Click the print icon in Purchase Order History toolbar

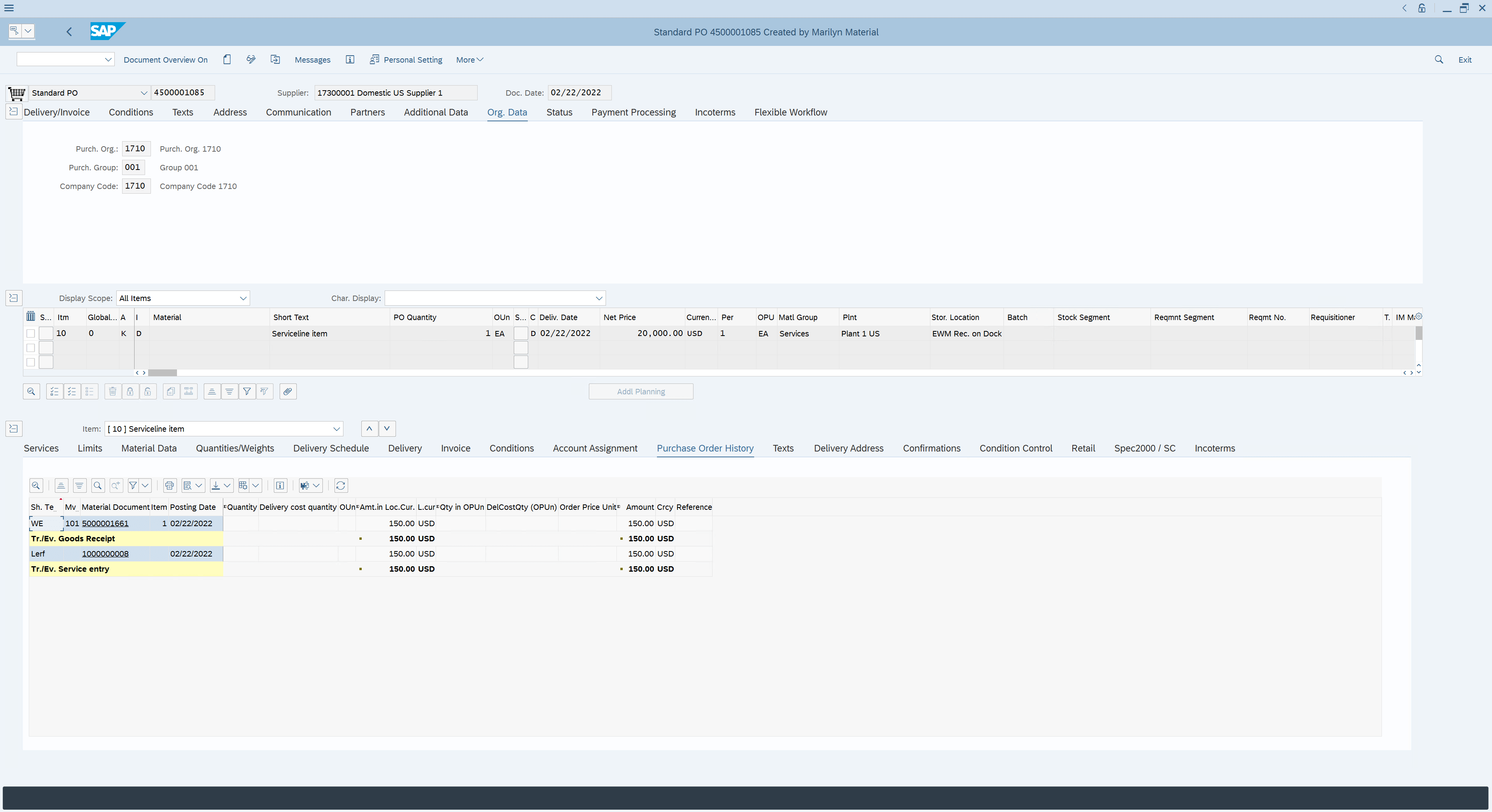coord(170,485)
